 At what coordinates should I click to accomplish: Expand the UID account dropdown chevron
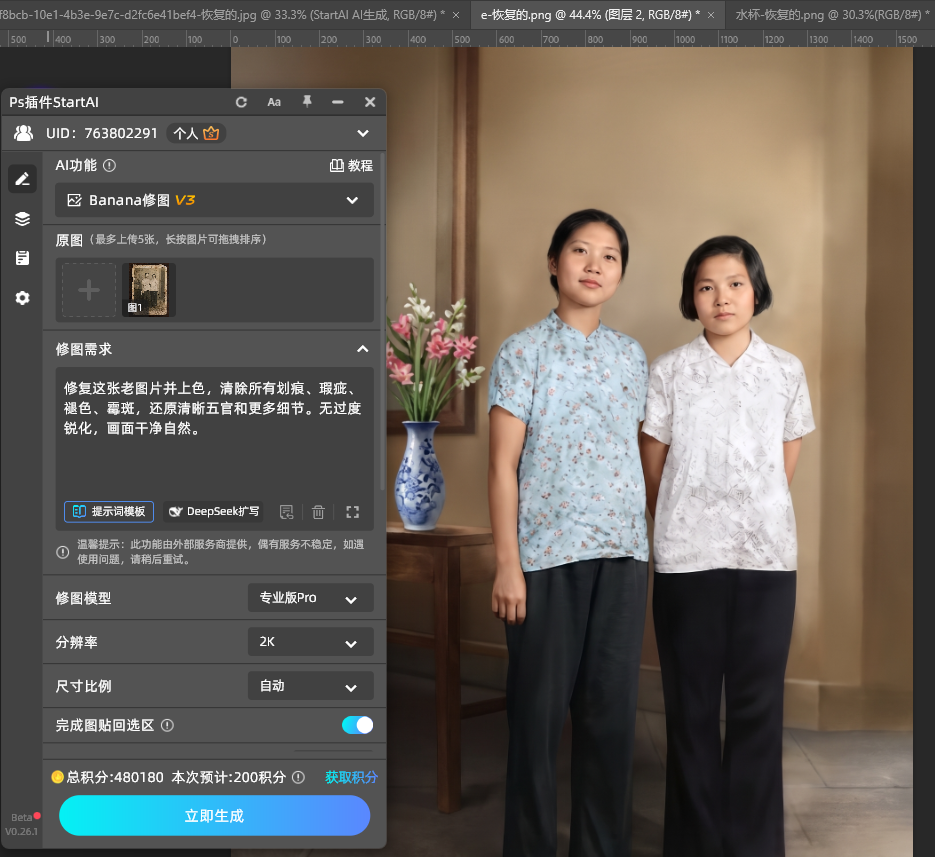(x=363, y=133)
